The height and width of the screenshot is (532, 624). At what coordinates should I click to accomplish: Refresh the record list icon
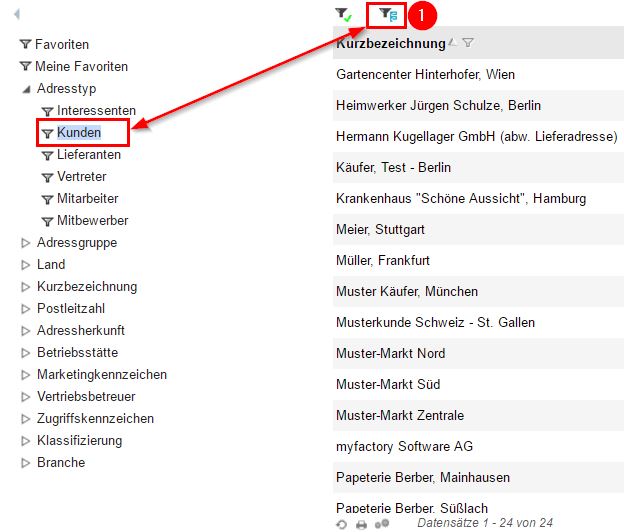click(341, 524)
